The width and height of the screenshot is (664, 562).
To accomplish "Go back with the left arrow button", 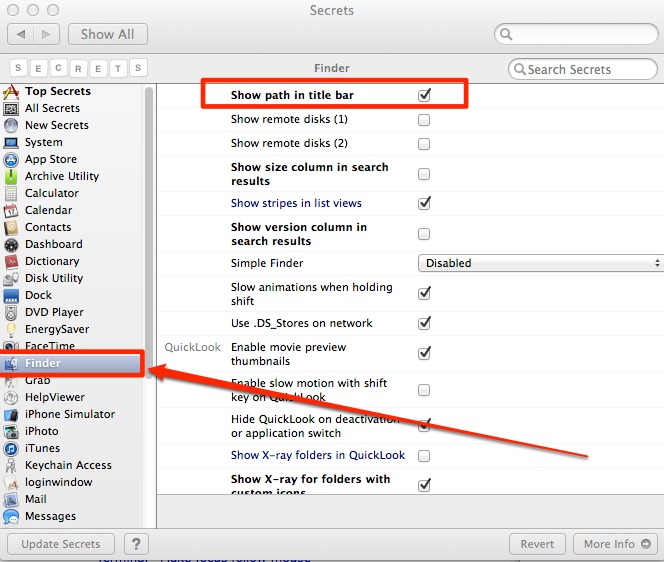I will coord(21,34).
